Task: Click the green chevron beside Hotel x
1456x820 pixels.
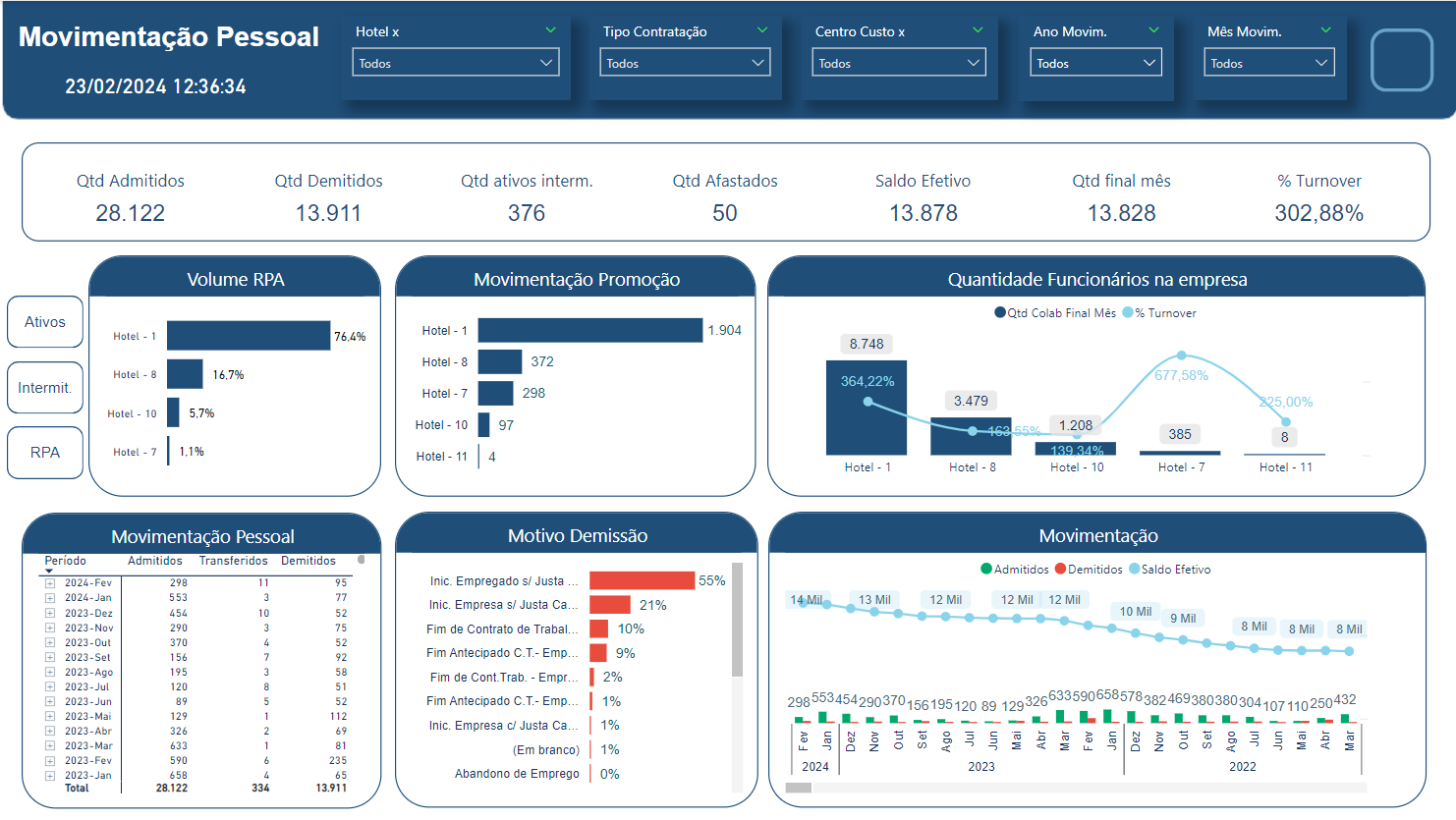Action: tap(550, 30)
